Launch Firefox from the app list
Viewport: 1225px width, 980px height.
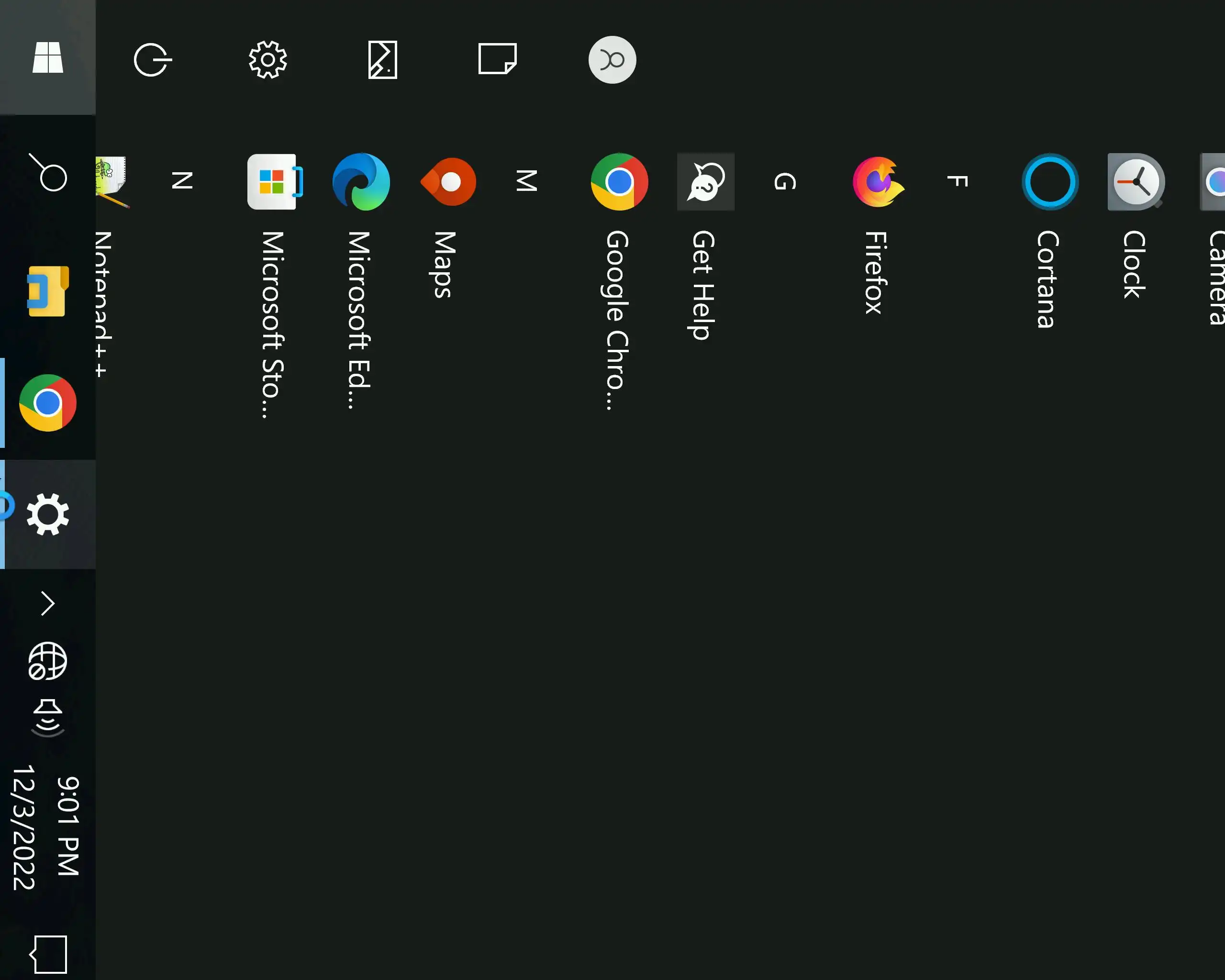878,182
